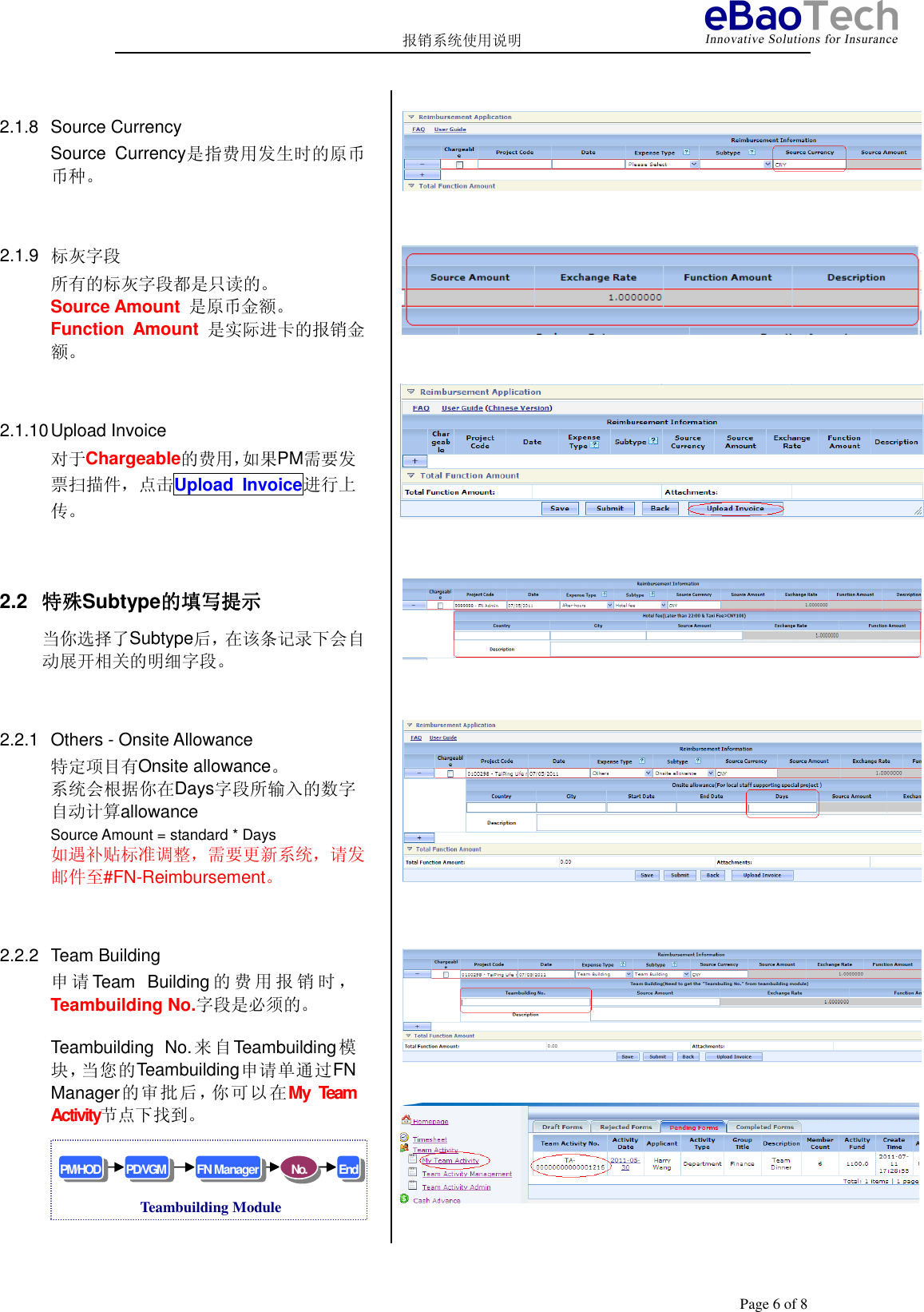Click the Timesheet clock icon
Image resolution: width=924 pixels, height=1312 pixels.
405,1138
